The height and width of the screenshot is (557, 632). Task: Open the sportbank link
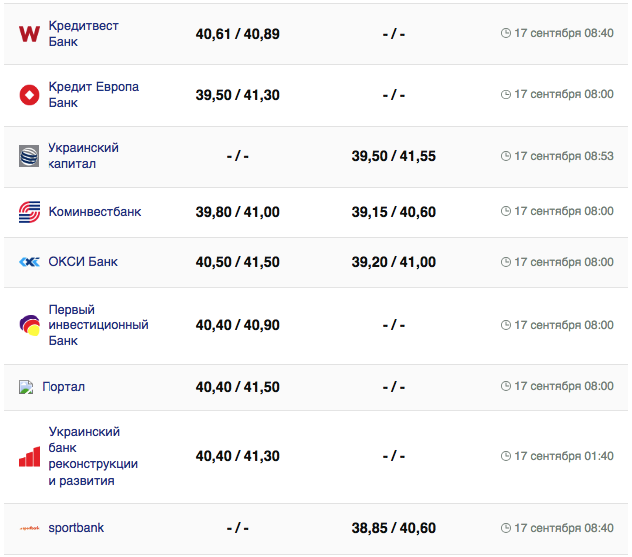click(76, 528)
